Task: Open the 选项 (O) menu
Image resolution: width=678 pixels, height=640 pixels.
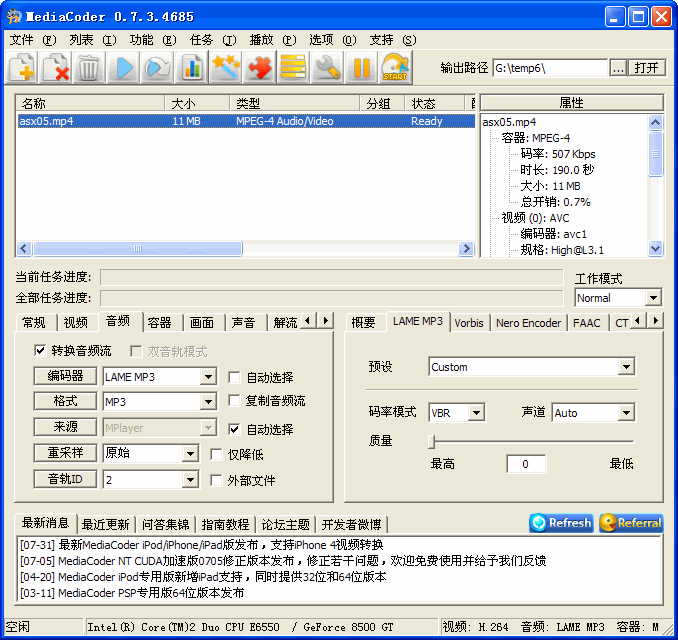Action: [333, 40]
